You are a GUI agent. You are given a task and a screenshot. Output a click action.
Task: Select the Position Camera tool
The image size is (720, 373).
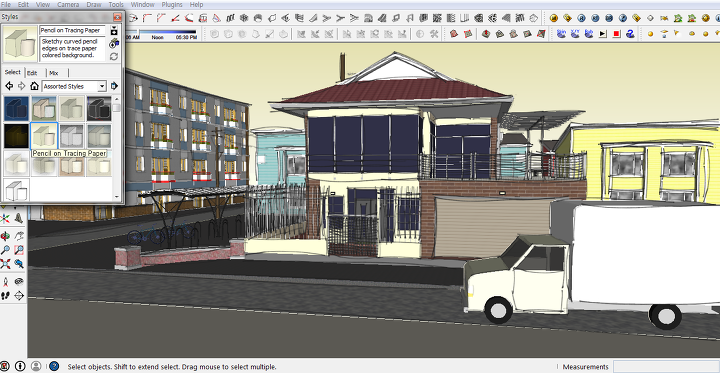6,282
